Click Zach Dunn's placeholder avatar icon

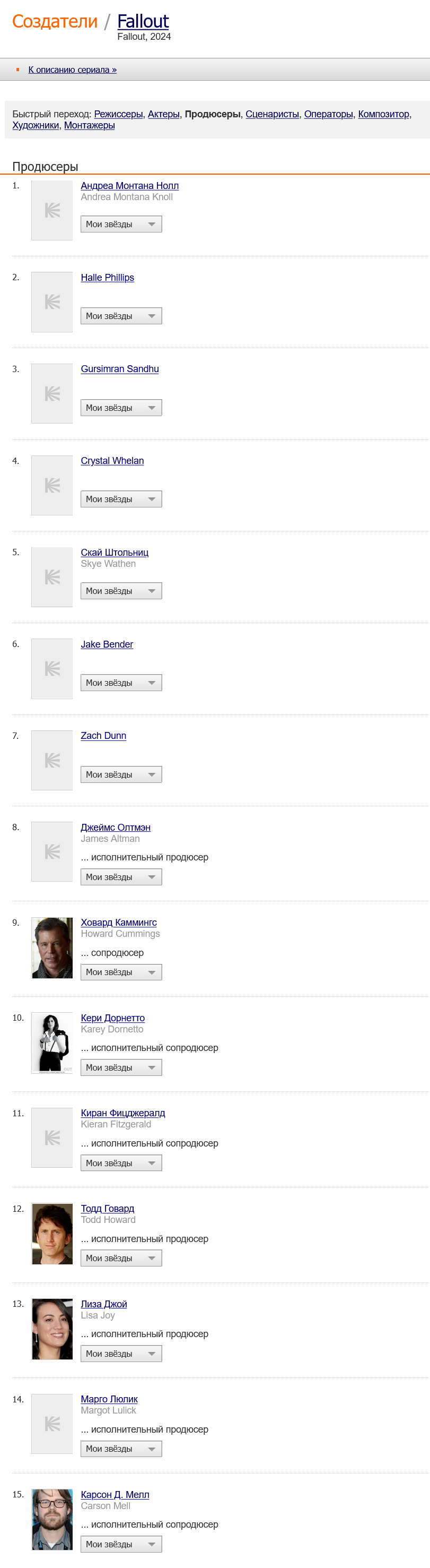tap(52, 760)
